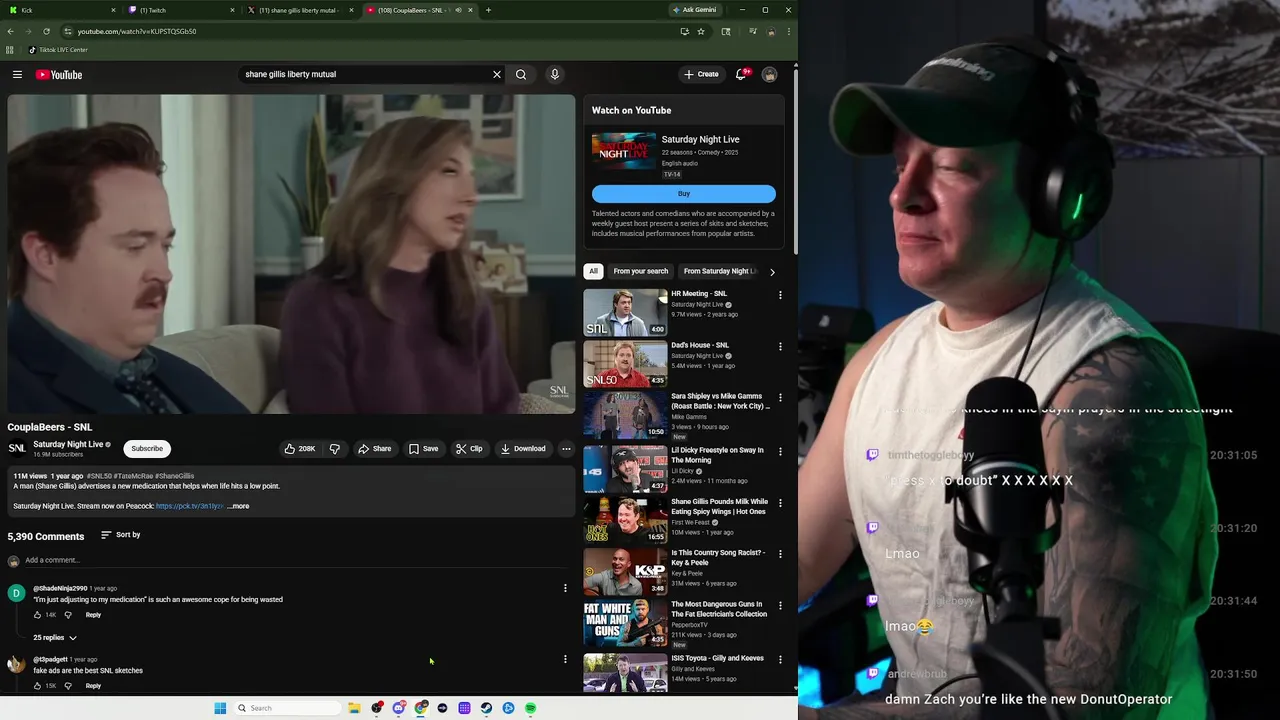This screenshot has height=720, width=1280.
Task: Open Discord from the taskbar
Action: [398, 708]
